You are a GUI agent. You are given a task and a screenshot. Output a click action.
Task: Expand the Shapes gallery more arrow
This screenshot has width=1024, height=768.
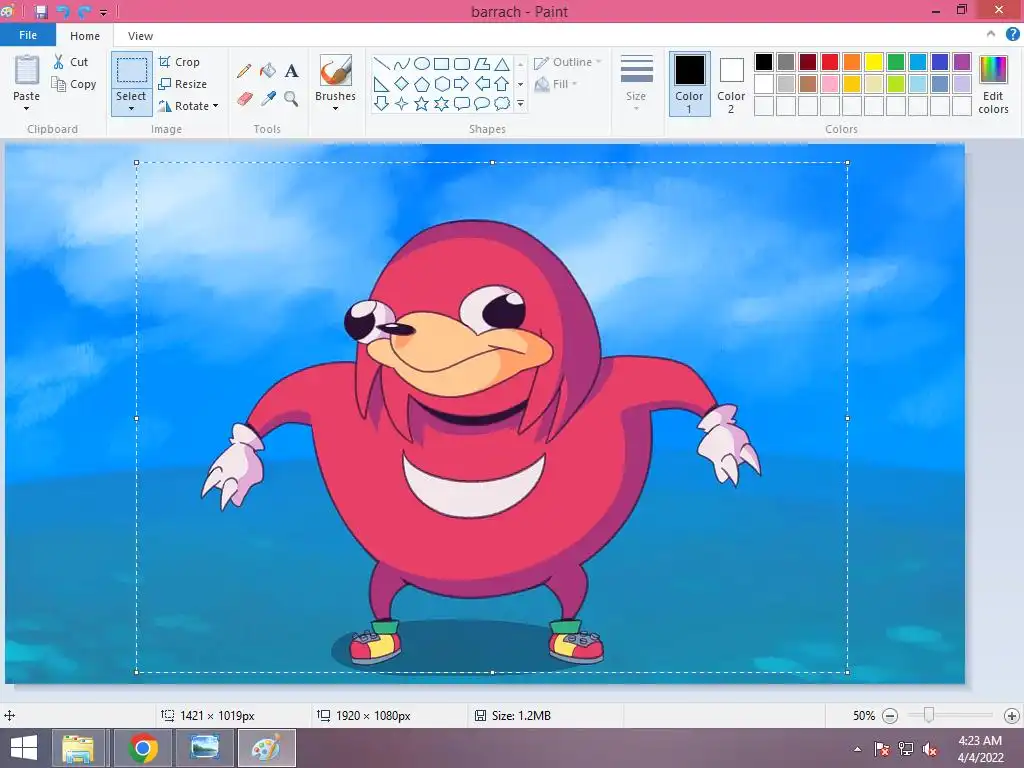click(520, 103)
